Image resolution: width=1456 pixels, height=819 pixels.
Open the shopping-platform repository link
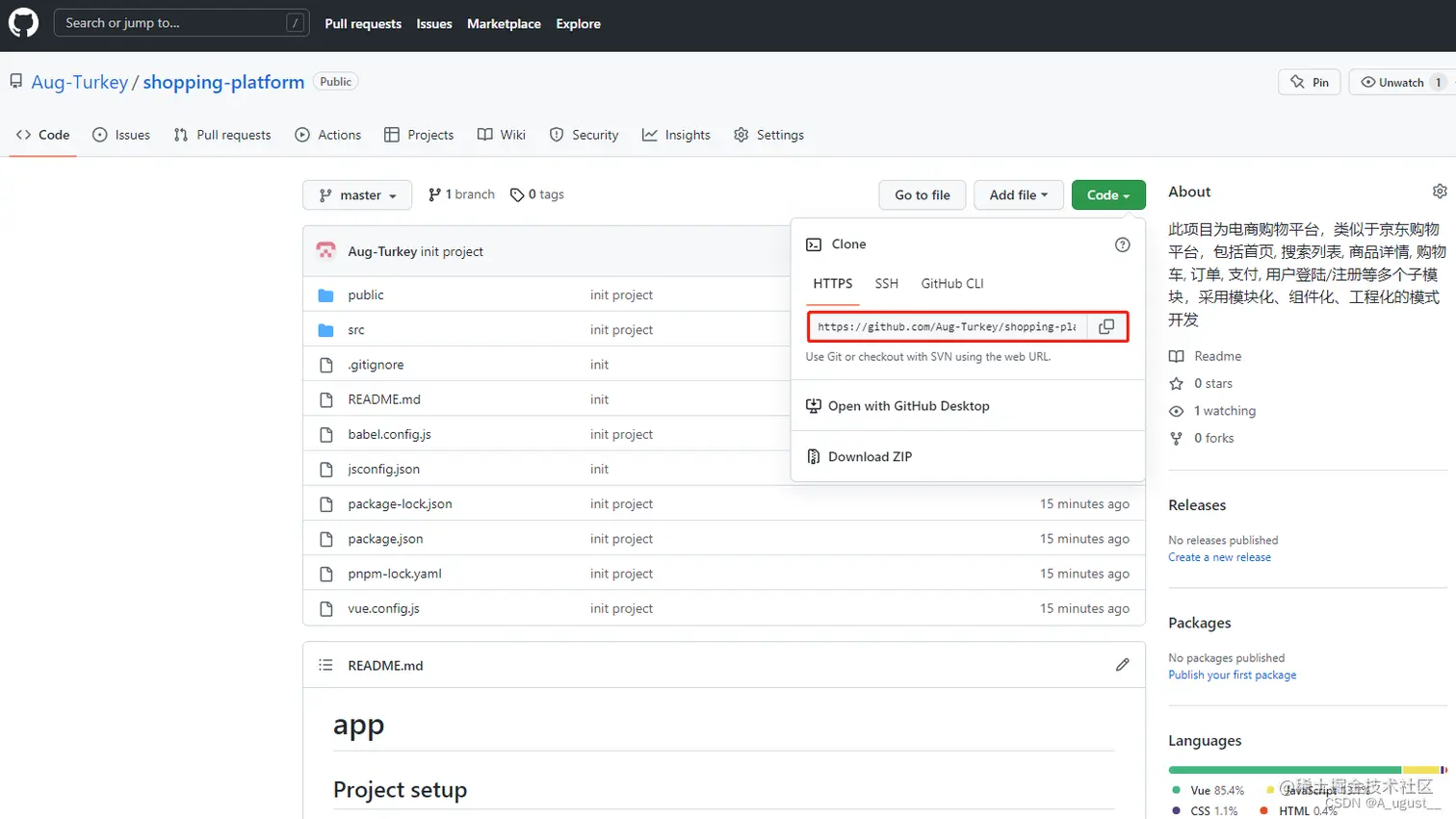[223, 83]
